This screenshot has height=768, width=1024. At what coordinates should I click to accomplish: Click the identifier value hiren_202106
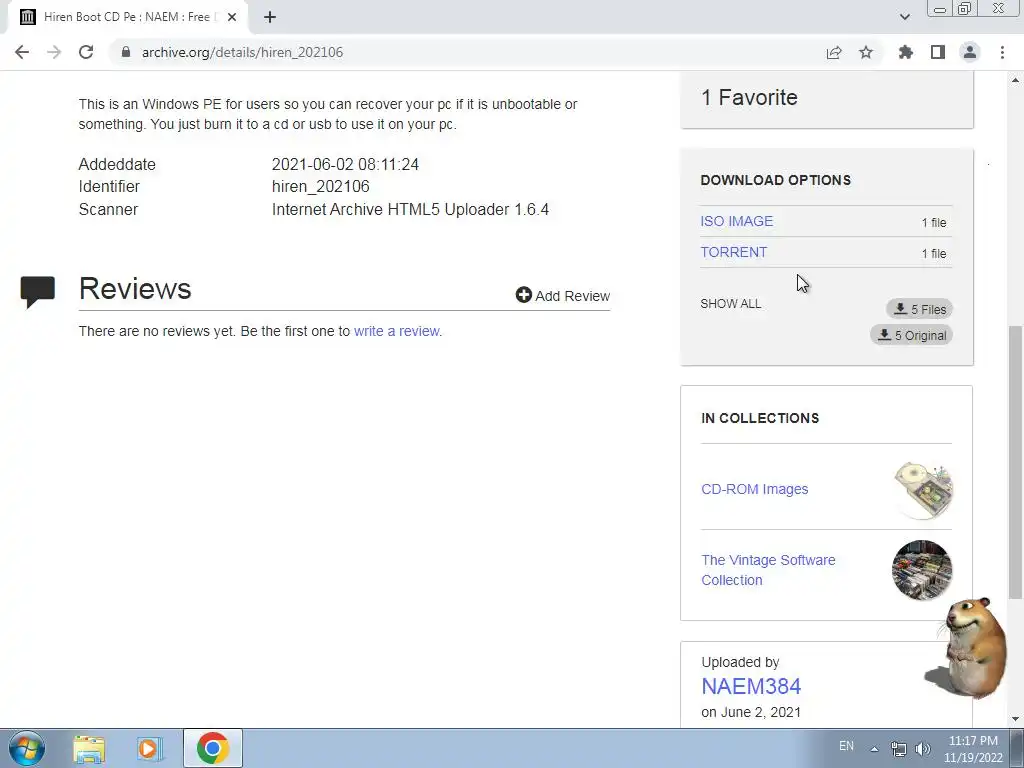coord(321,187)
